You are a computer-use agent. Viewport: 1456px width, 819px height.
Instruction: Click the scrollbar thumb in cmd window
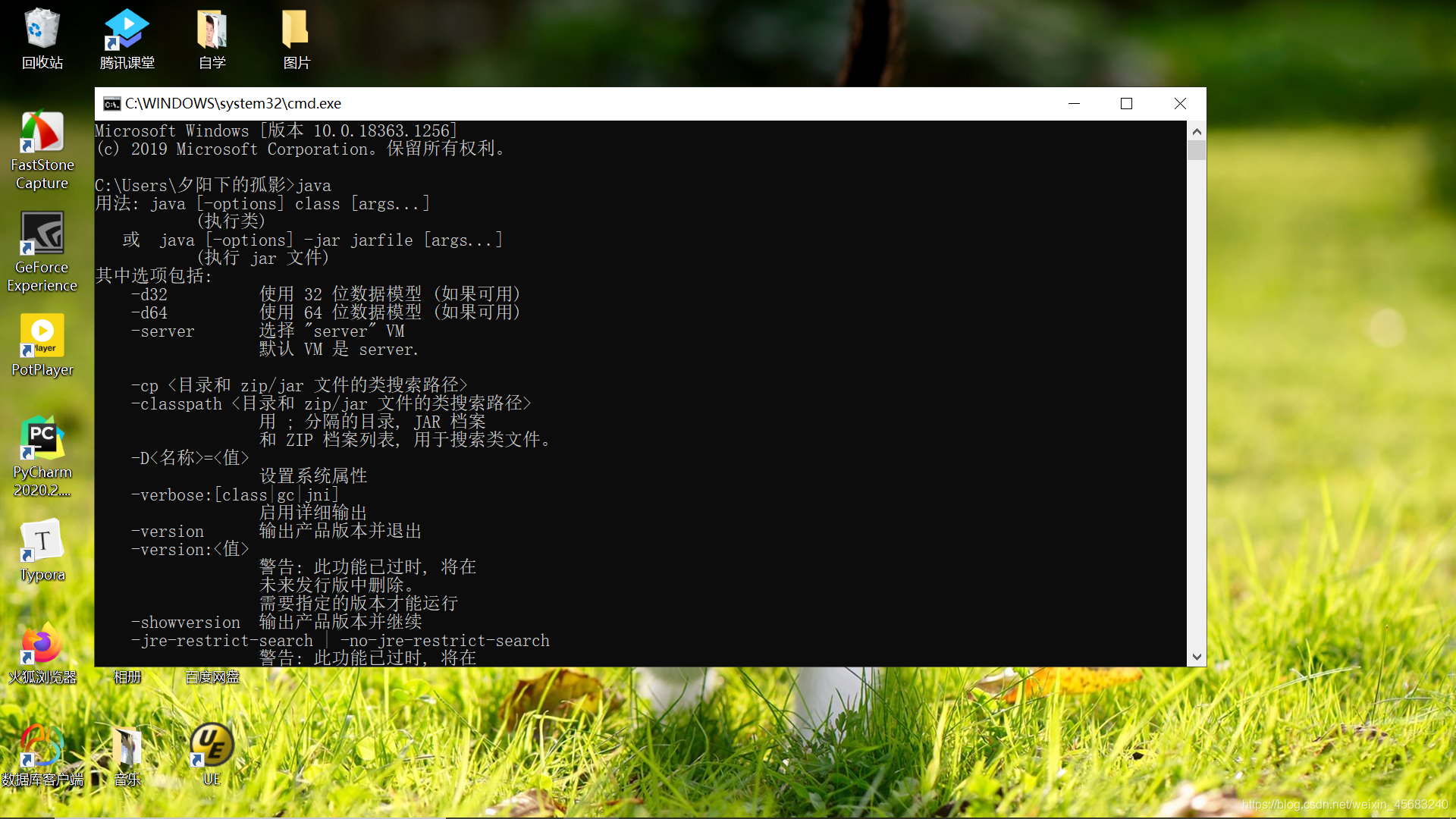click(1197, 150)
